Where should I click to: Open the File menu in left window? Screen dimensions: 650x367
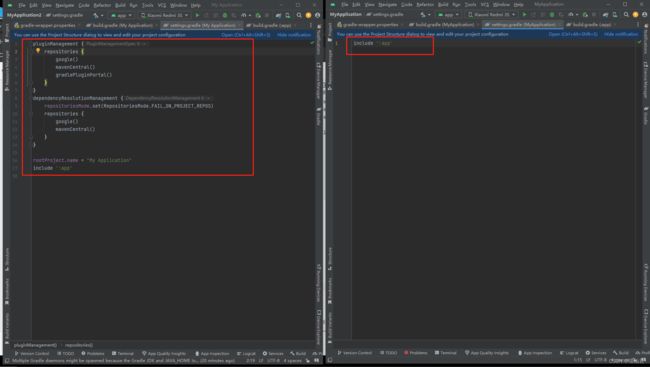[22, 5]
